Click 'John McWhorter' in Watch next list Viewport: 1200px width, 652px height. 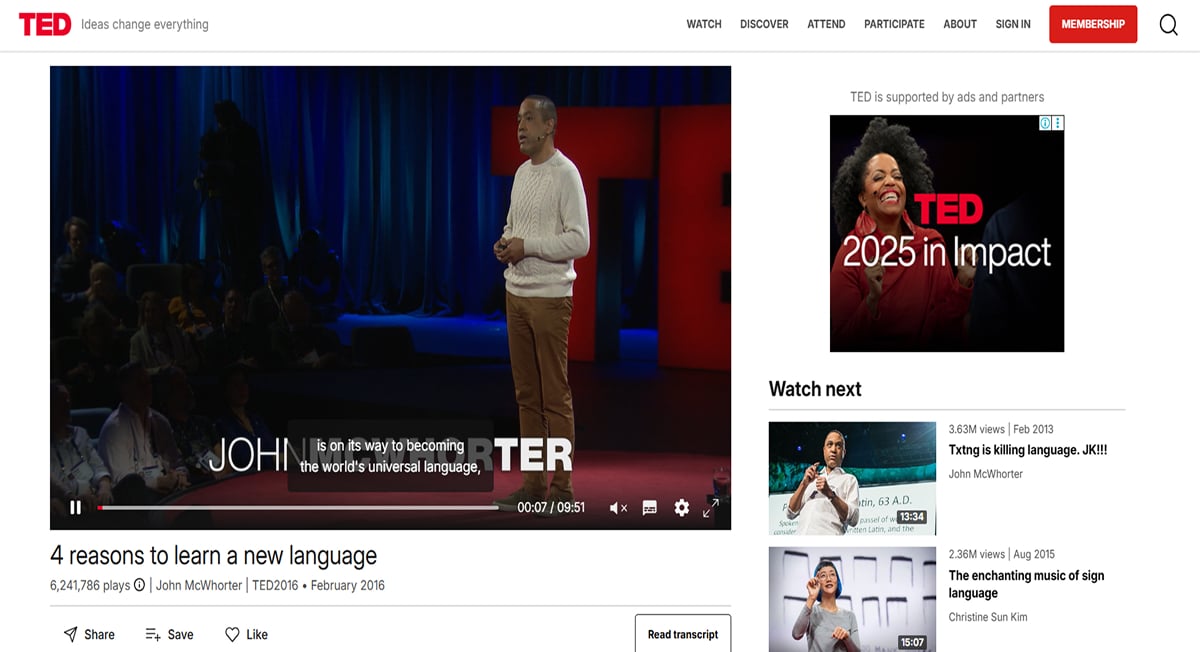click(x=986, y=474)
